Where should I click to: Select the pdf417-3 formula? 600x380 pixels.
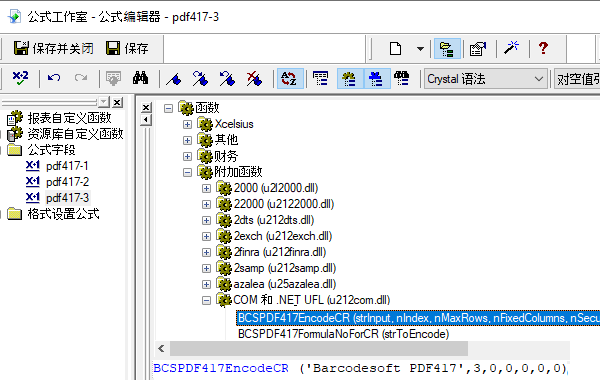(67, 197)
